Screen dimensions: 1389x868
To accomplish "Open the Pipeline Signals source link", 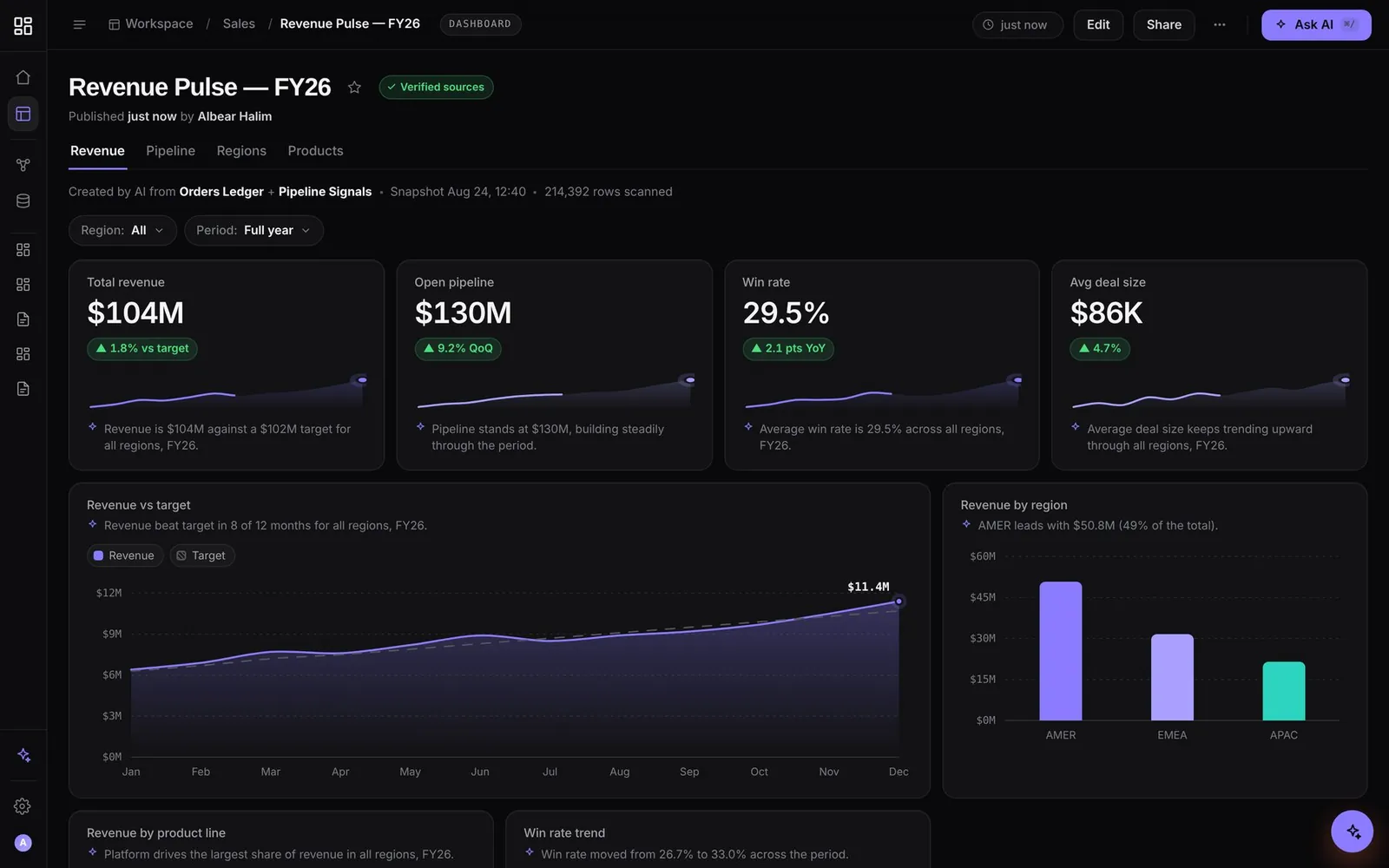I will tap(325, 192).
